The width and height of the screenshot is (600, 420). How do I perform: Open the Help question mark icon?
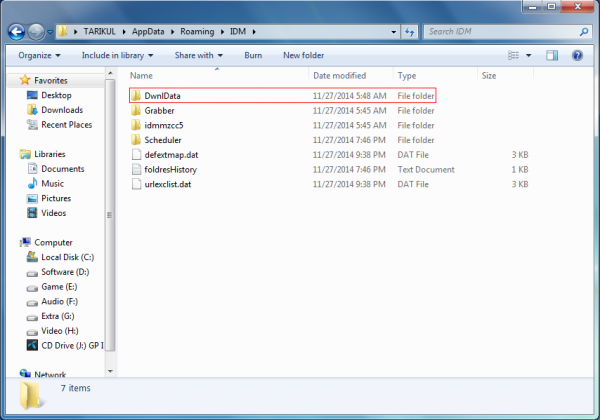pyautogui.click(x=577, y=55)
